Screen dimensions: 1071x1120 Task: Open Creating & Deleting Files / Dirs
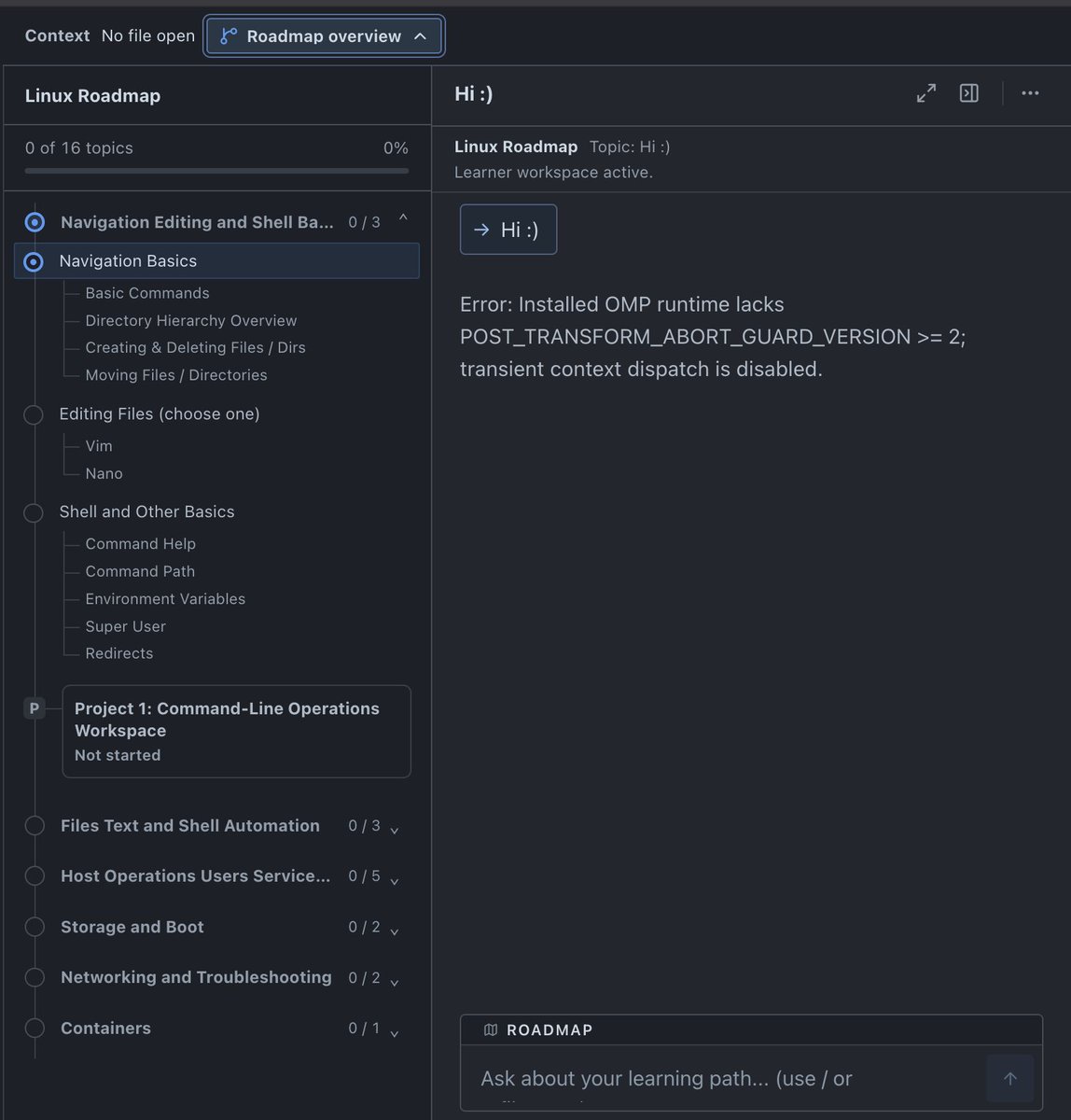pos(195,347)
